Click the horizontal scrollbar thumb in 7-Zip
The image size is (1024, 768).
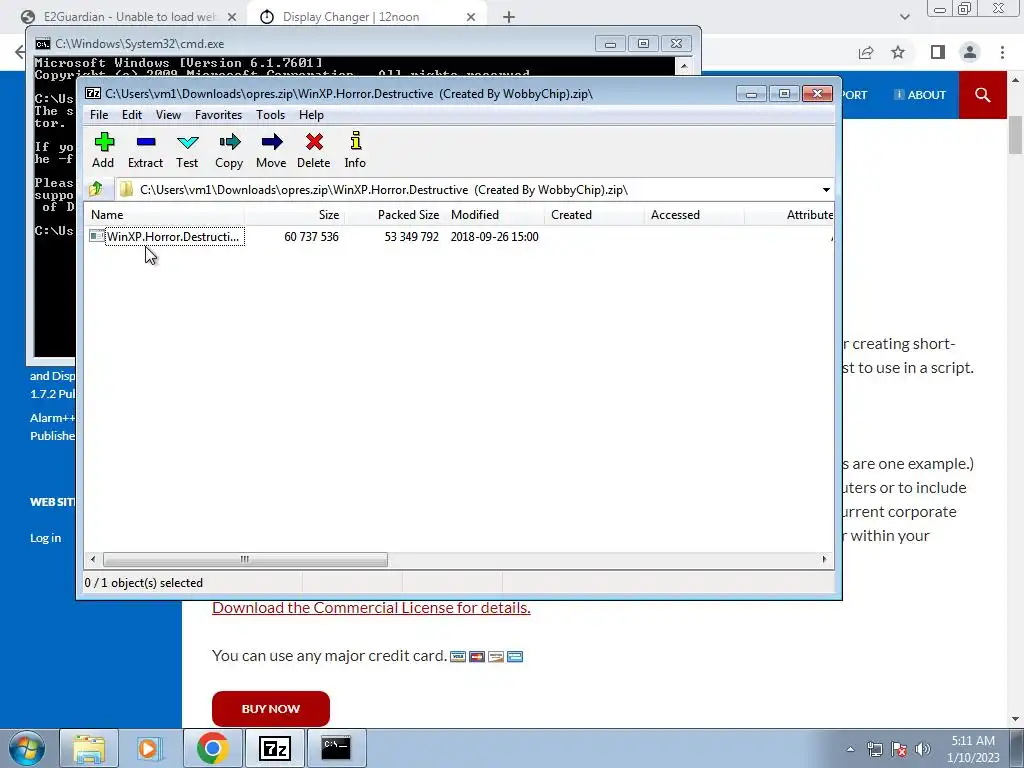pos(245,560)
